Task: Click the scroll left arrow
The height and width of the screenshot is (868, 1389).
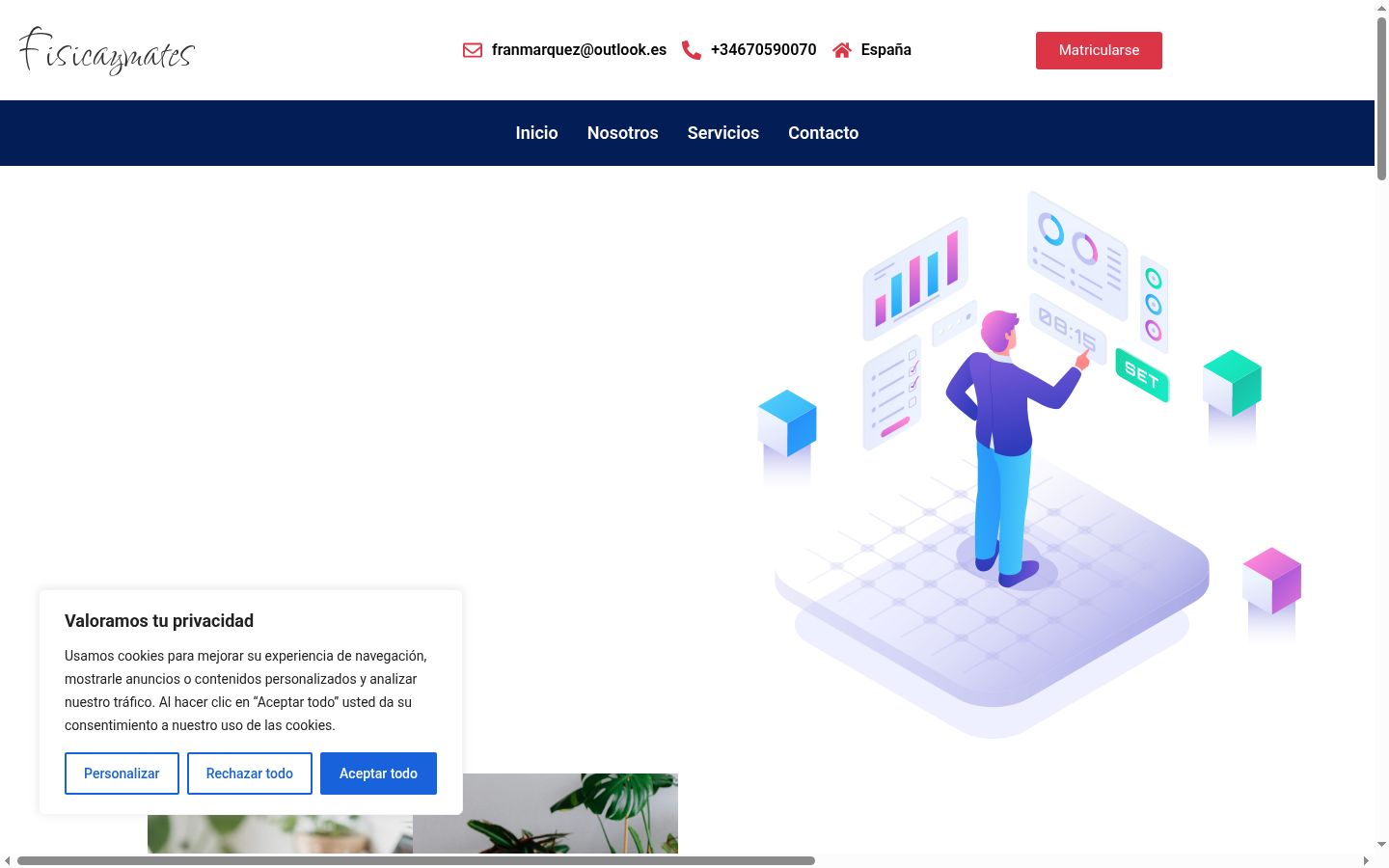Action: [x=8, y=860]
